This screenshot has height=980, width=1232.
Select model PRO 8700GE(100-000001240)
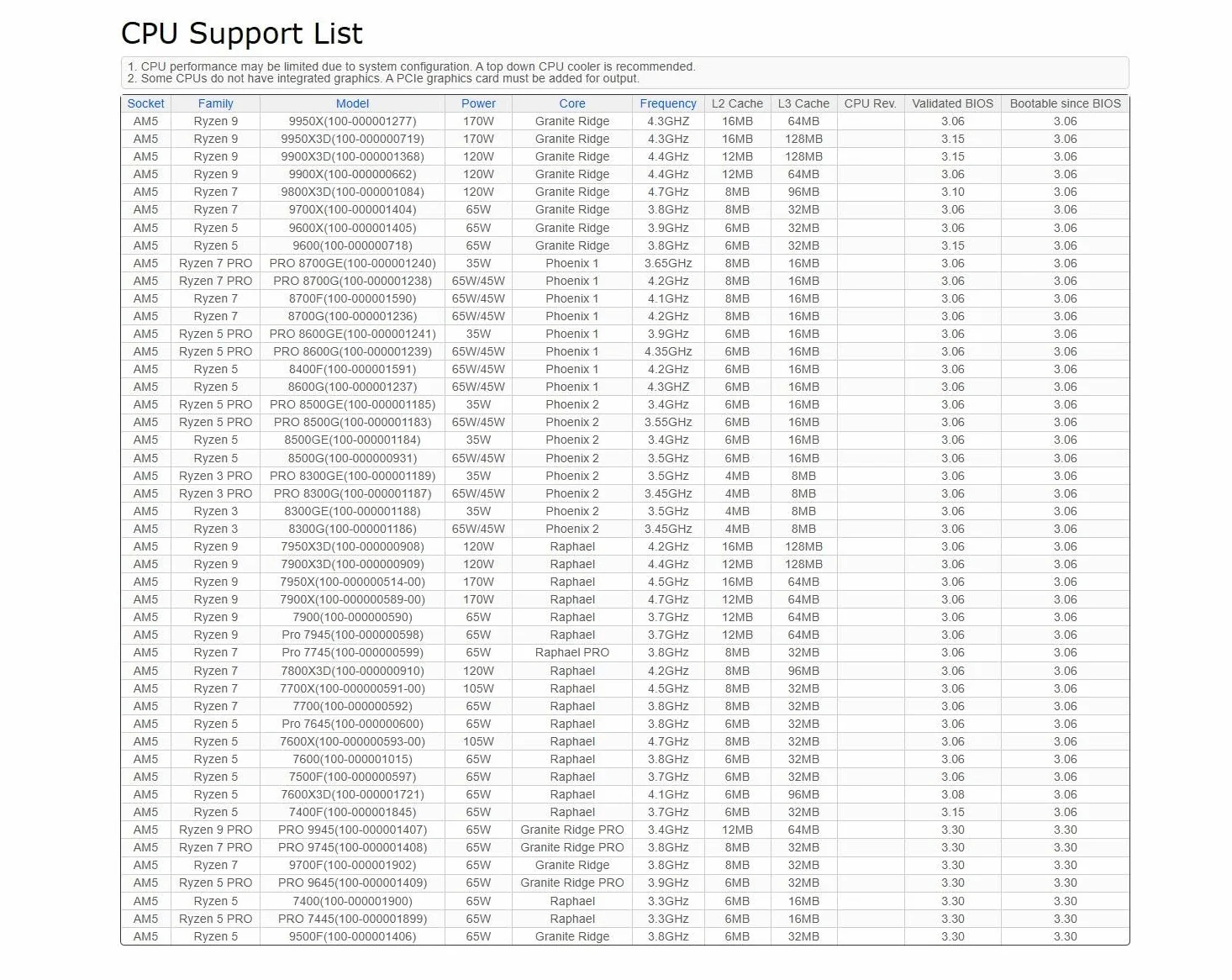tap(352, 263)
